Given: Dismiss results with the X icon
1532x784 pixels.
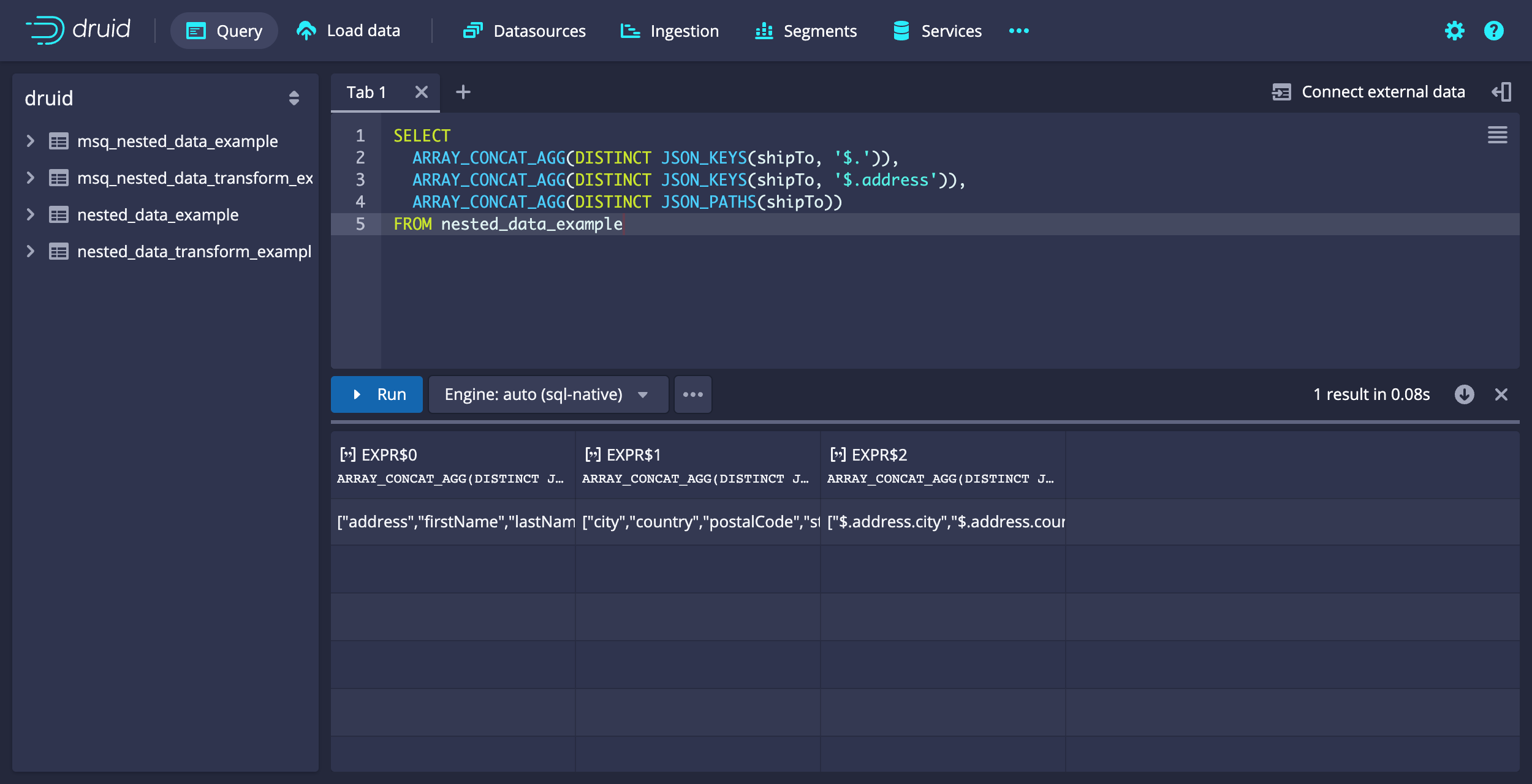Looking at the screenshot, I should click(1501, 394).
